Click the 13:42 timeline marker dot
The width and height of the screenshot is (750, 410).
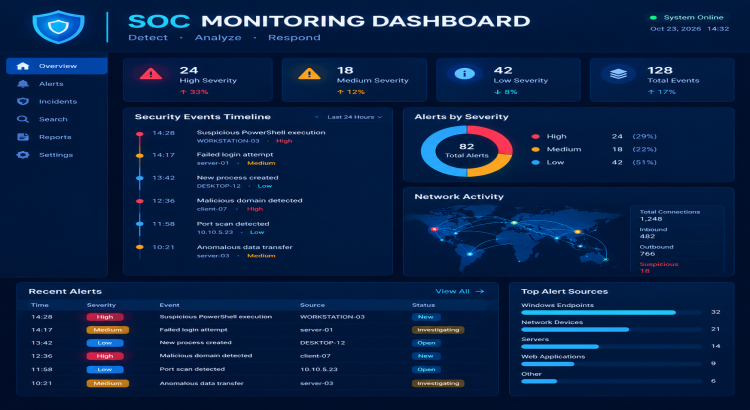tap(140, 178)
